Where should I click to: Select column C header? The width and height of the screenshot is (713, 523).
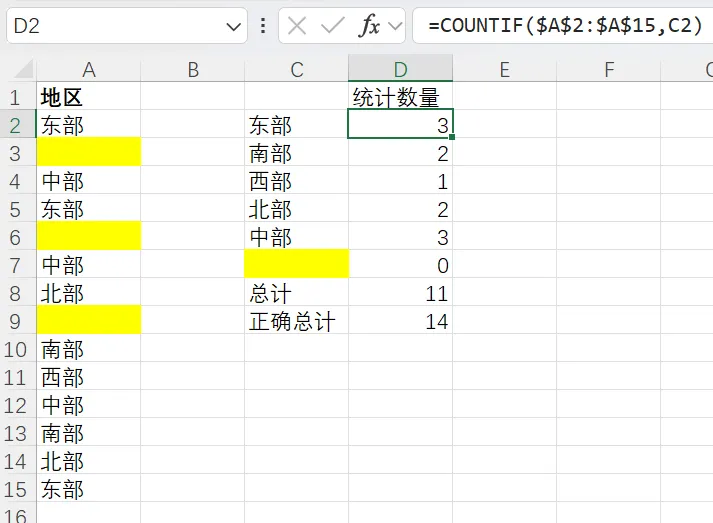pos(296,70)
